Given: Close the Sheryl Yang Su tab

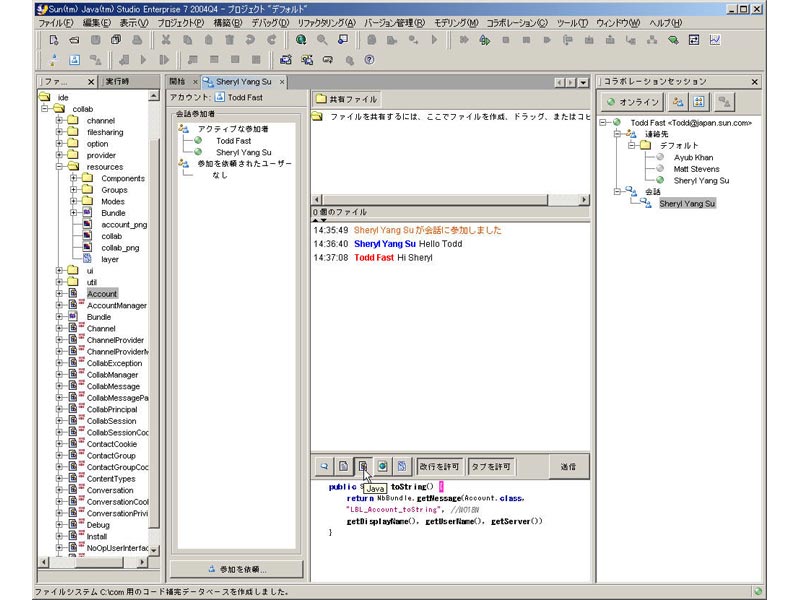Looking at the screenshot, I should [x=282, y=82].
